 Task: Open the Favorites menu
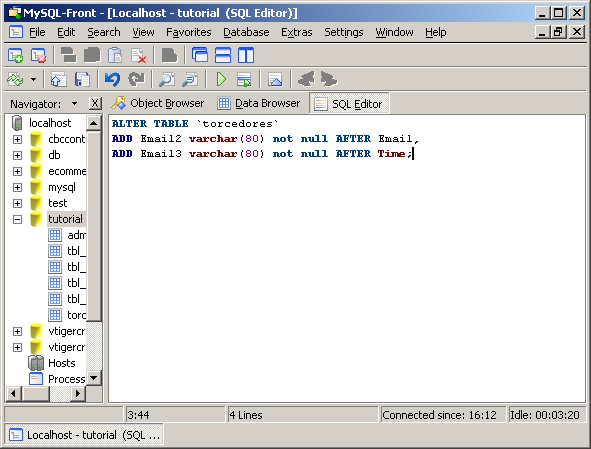click(x=188, y=32)
